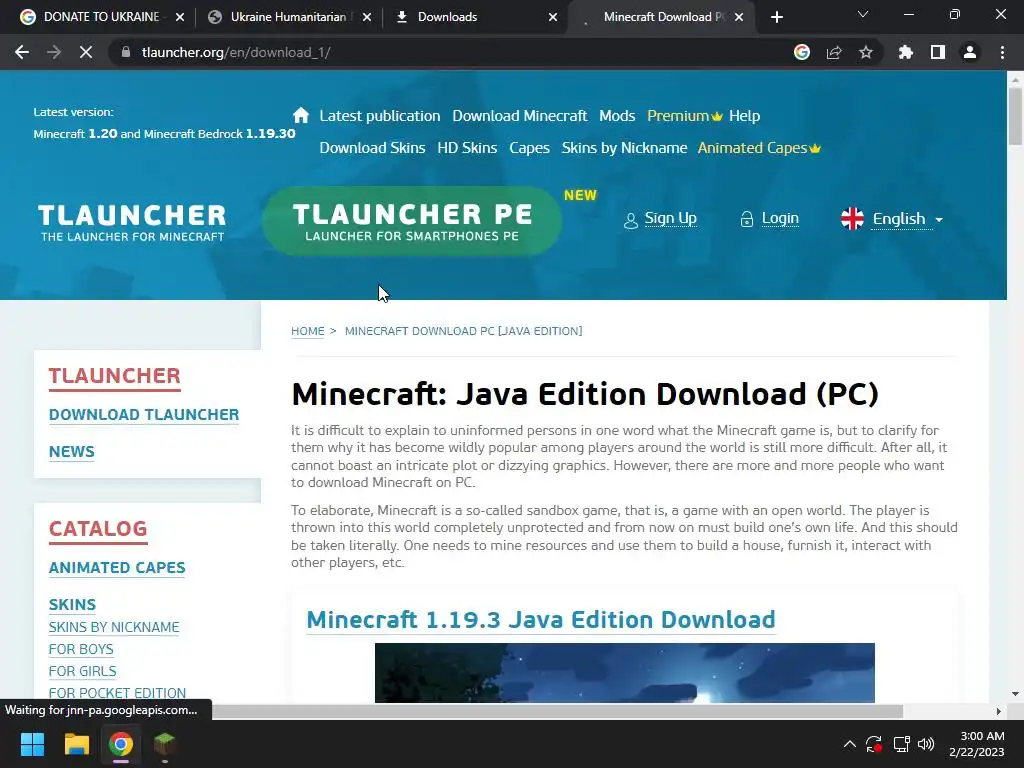Click FOR GIRLS catalog link
Image resolution: width=1024 pixels, height=768 pixels.
click(x=82, y=671)
